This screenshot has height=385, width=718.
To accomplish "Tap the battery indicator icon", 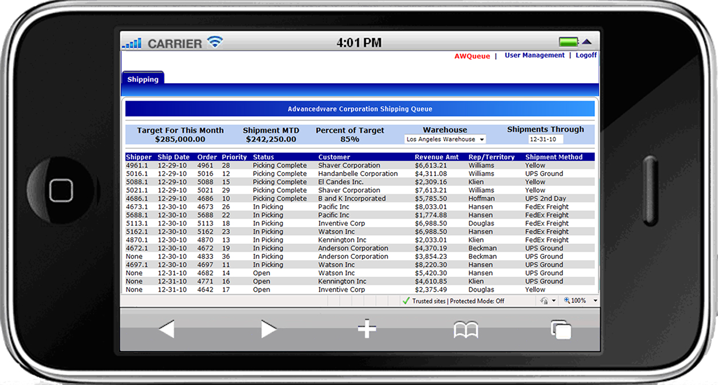I will tap(568, 42).
